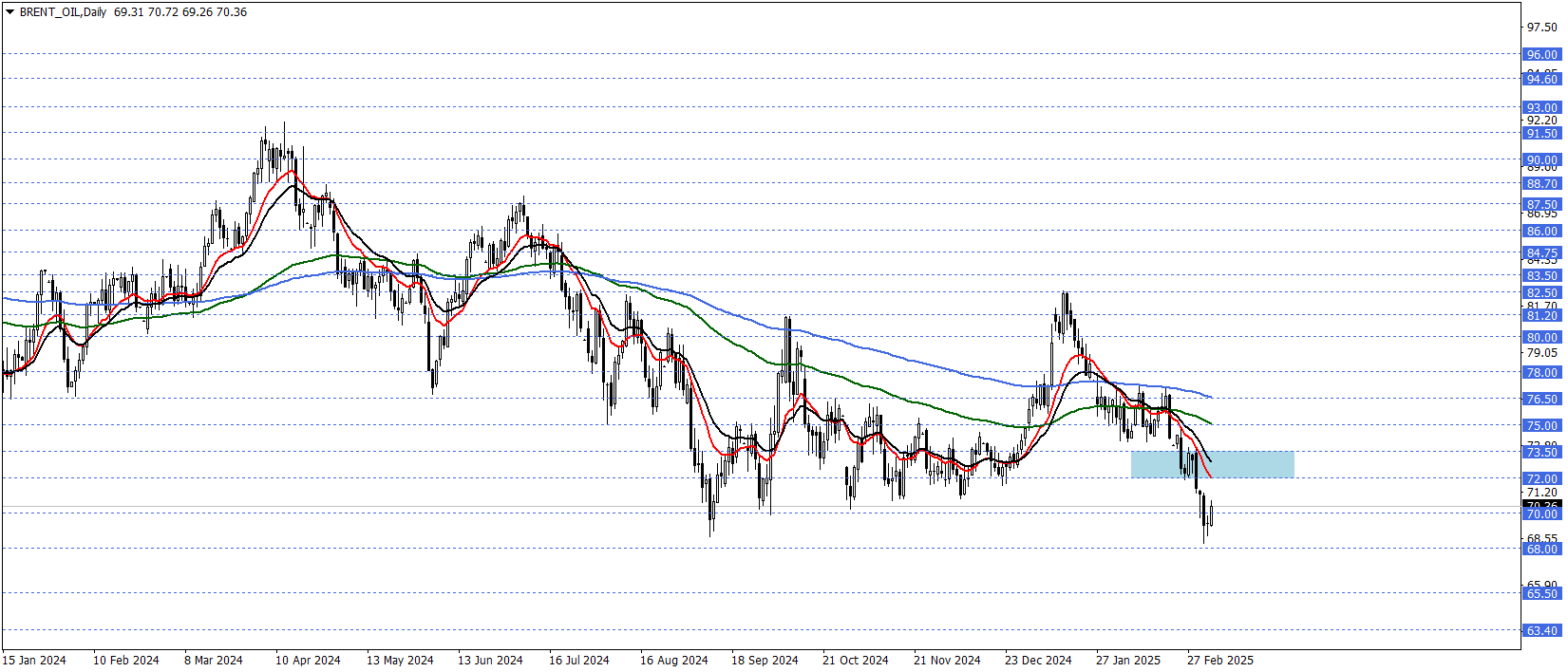Image resolution: width=1568 pixels, height=672 pixels.
Task: Select the 86.00 level label
Action: 1541,232
